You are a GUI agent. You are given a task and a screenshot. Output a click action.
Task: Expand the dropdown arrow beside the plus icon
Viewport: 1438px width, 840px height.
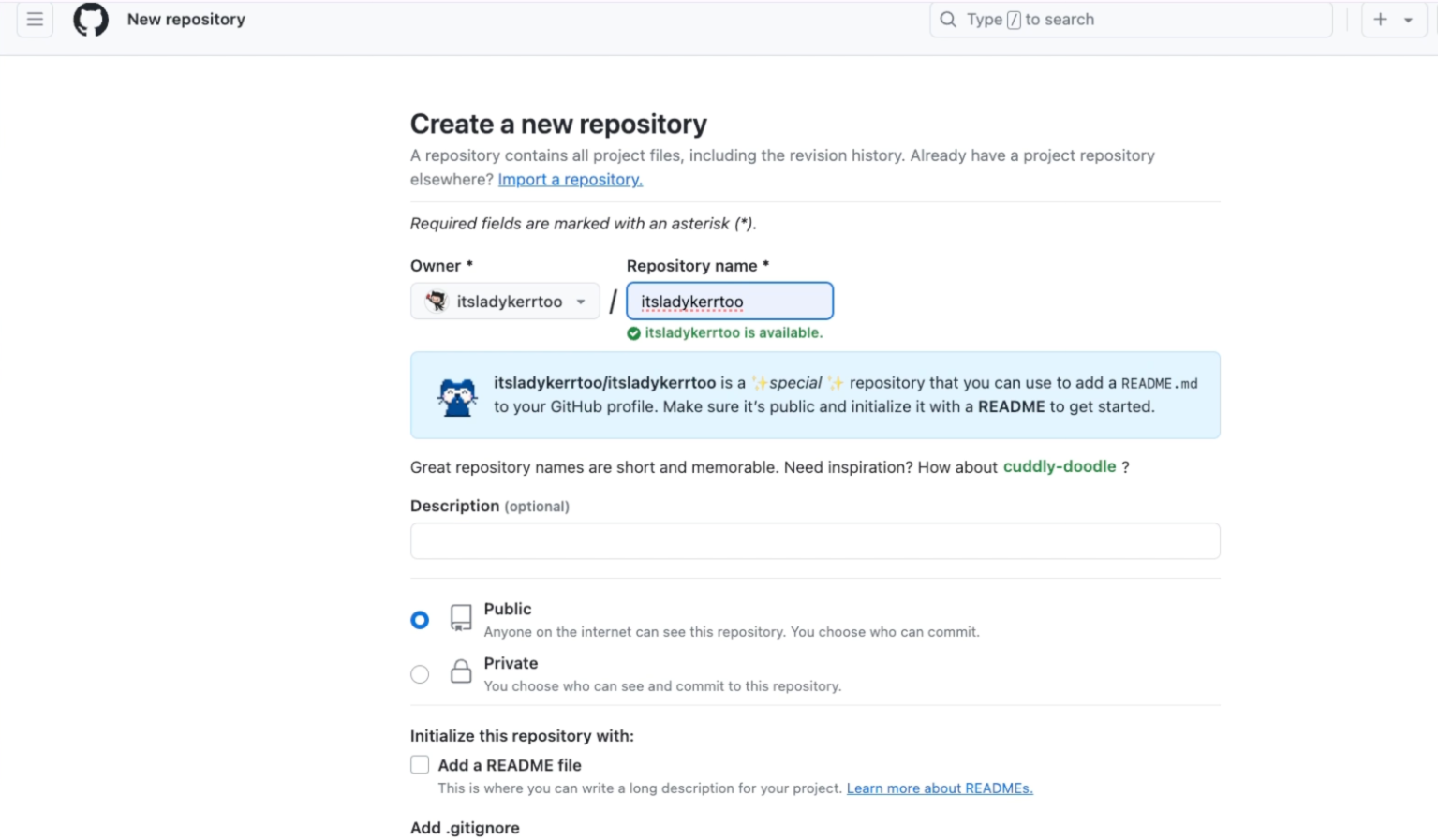tap(1407, 19)
